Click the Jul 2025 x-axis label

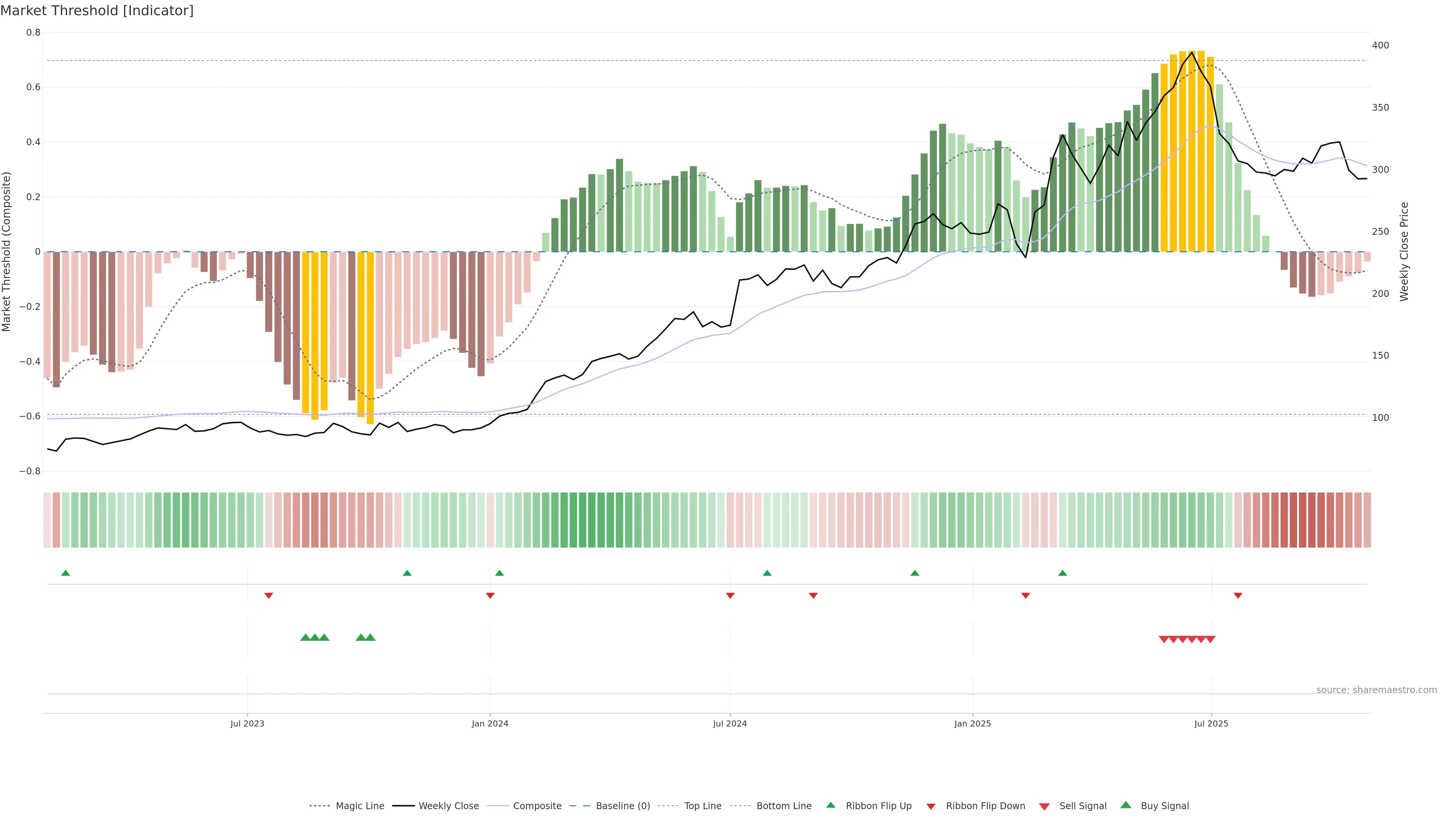pyautogui.click(x=1211, y=723)
